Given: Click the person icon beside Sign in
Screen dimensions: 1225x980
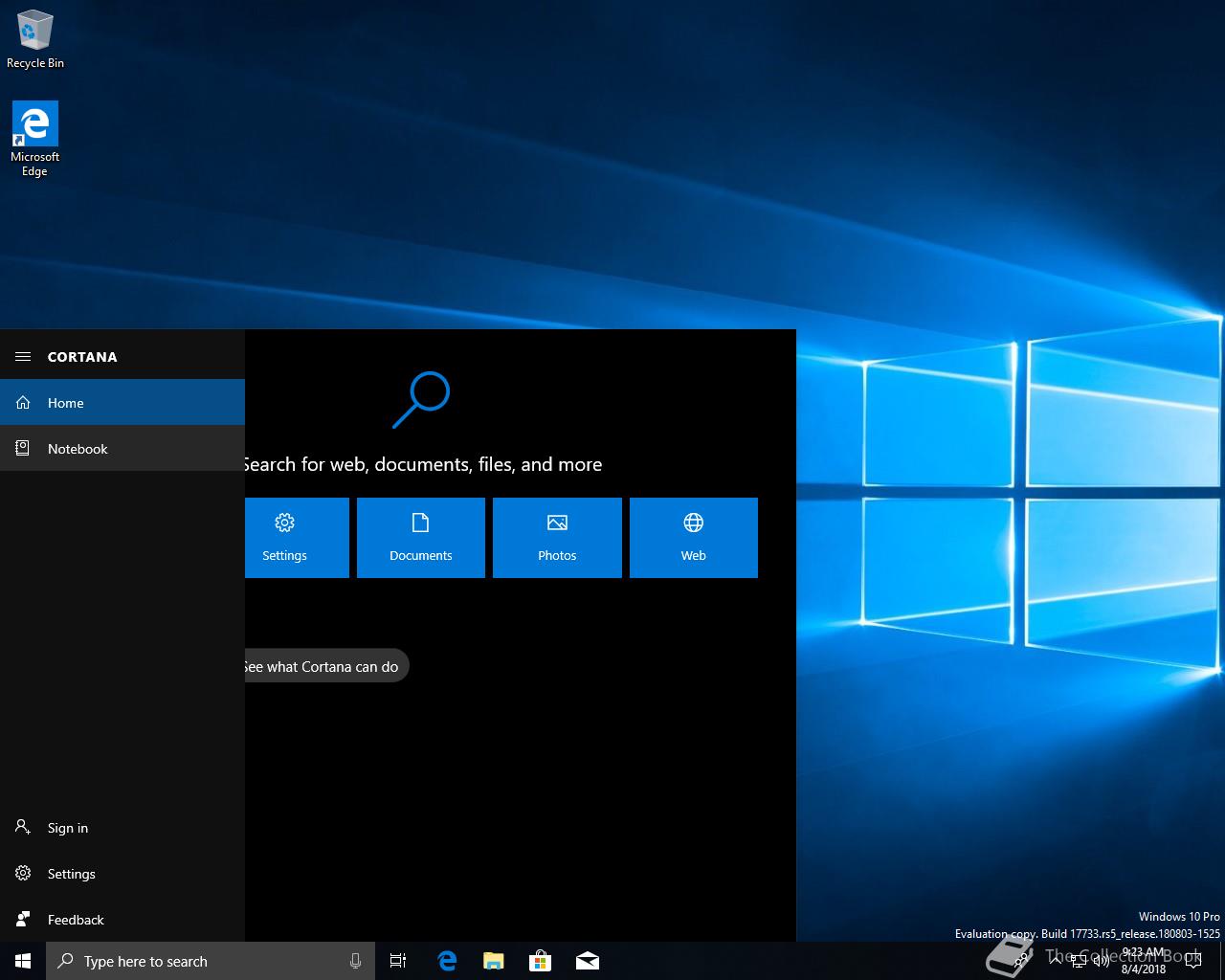Looking at the screenshot, I should click(x=23, y=827).
